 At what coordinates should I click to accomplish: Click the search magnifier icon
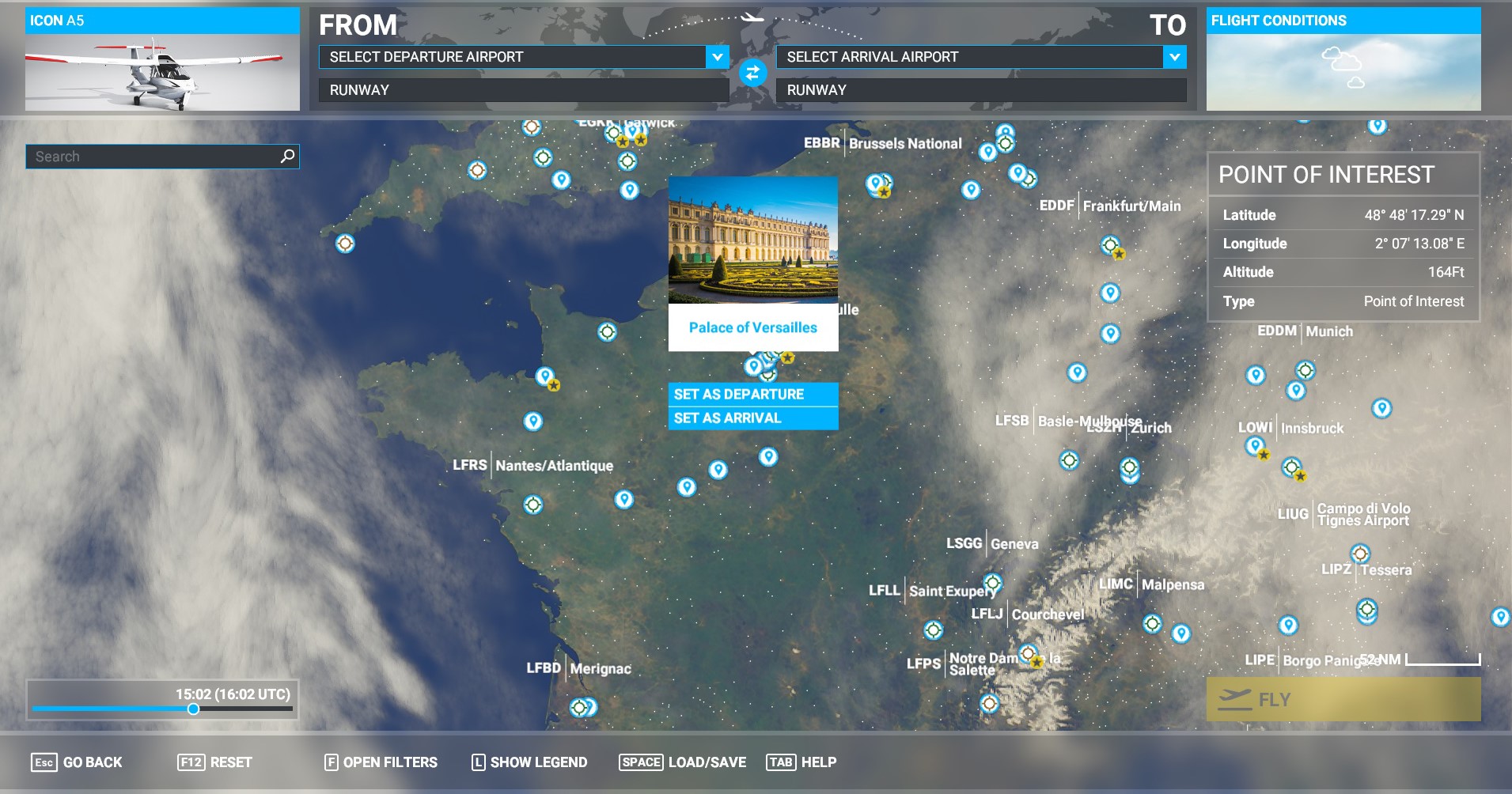pyautogui.click(x=288, y=156)
